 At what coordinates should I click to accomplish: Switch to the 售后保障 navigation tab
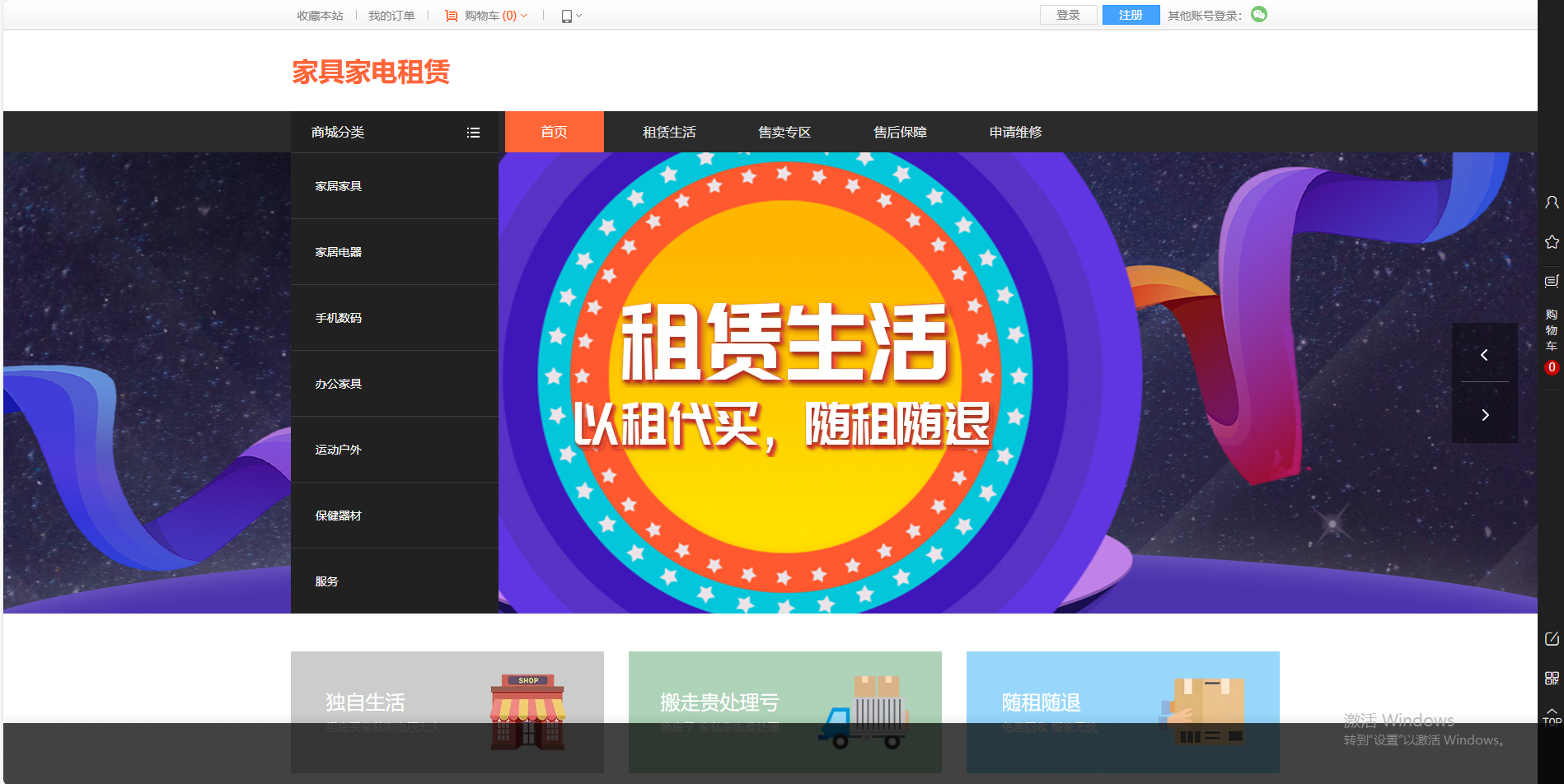point(900,133)
